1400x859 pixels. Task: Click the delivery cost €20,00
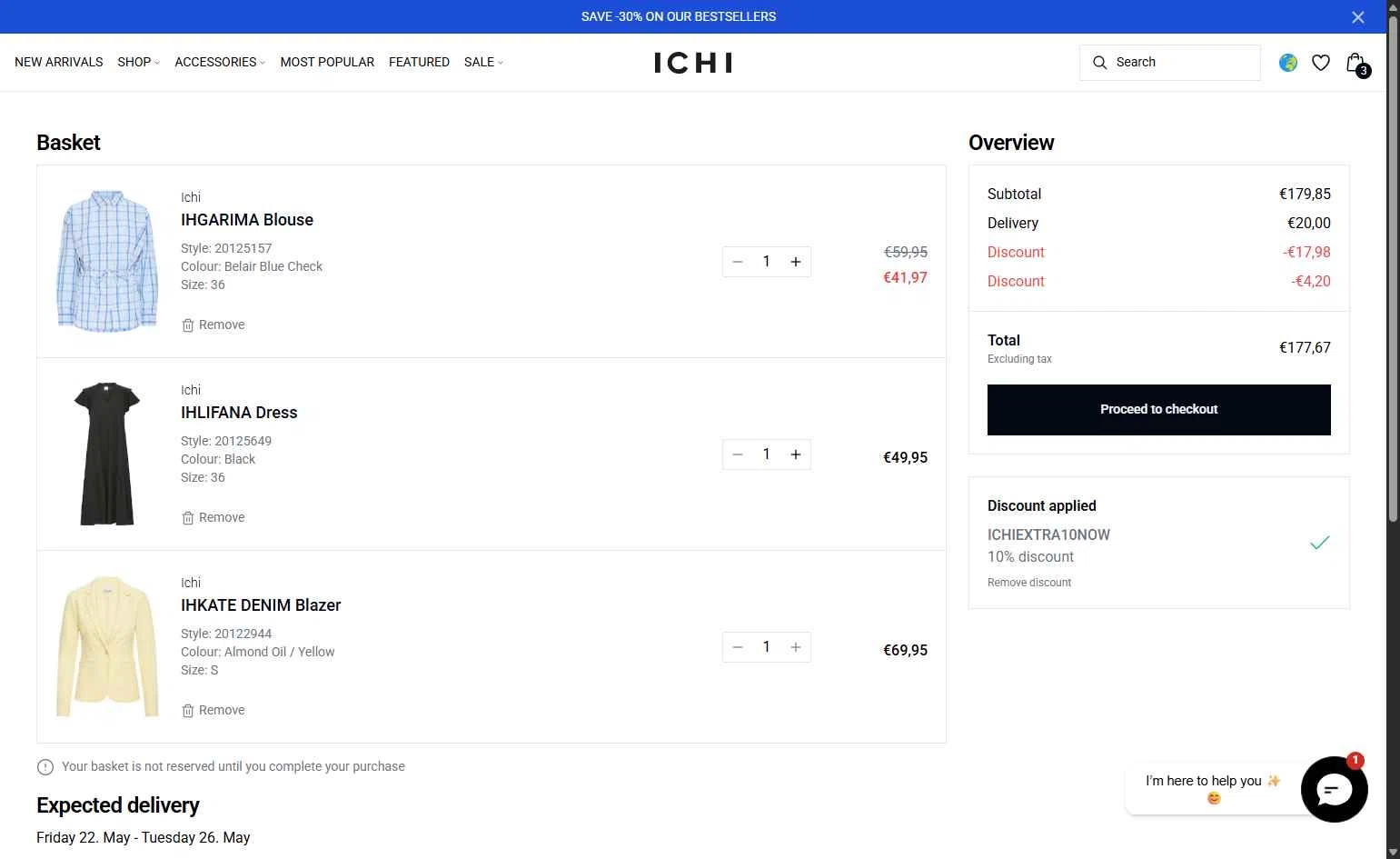(x=1309, y=223)
